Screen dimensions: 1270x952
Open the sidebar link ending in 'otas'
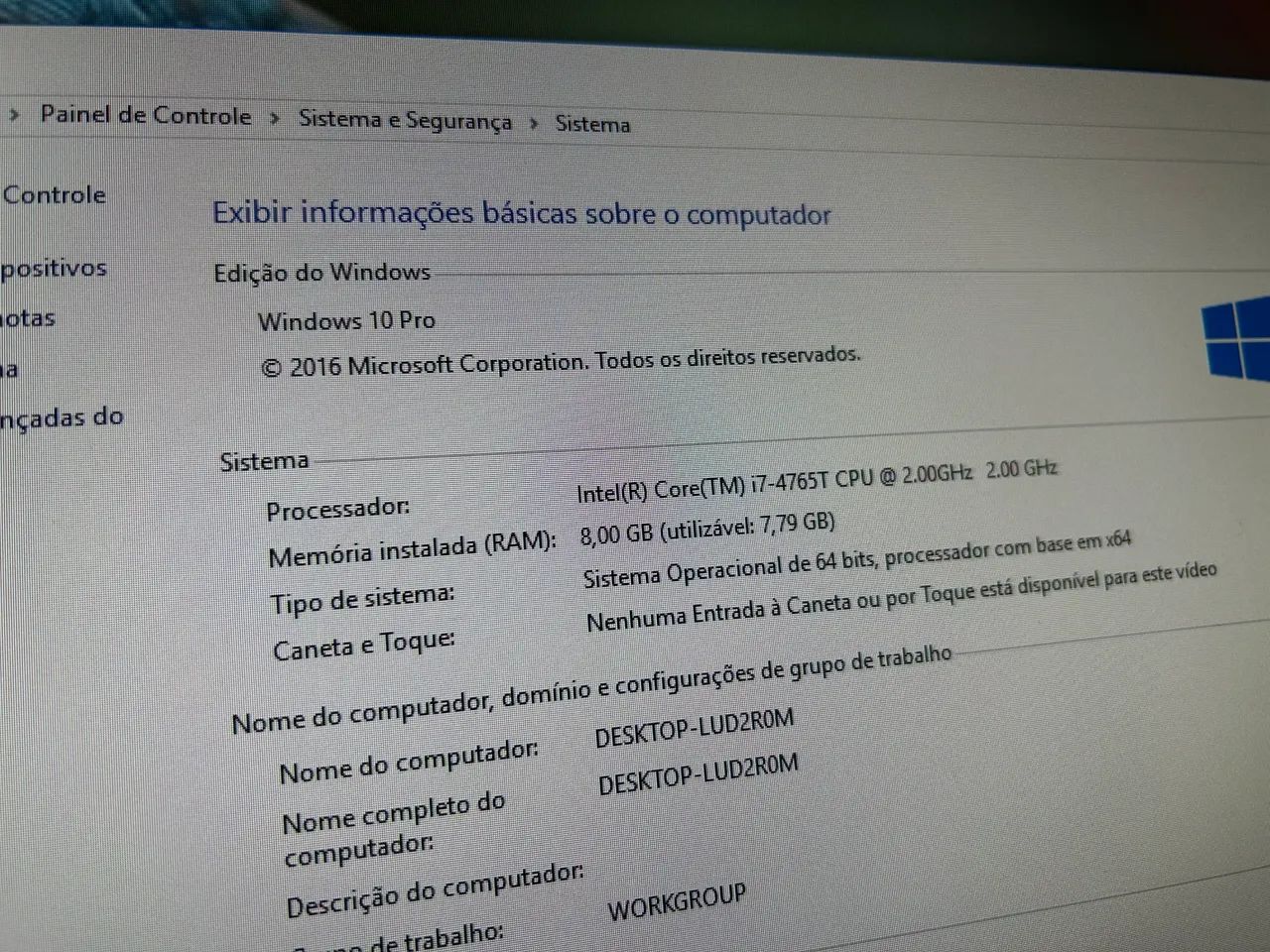click(28, 318)
